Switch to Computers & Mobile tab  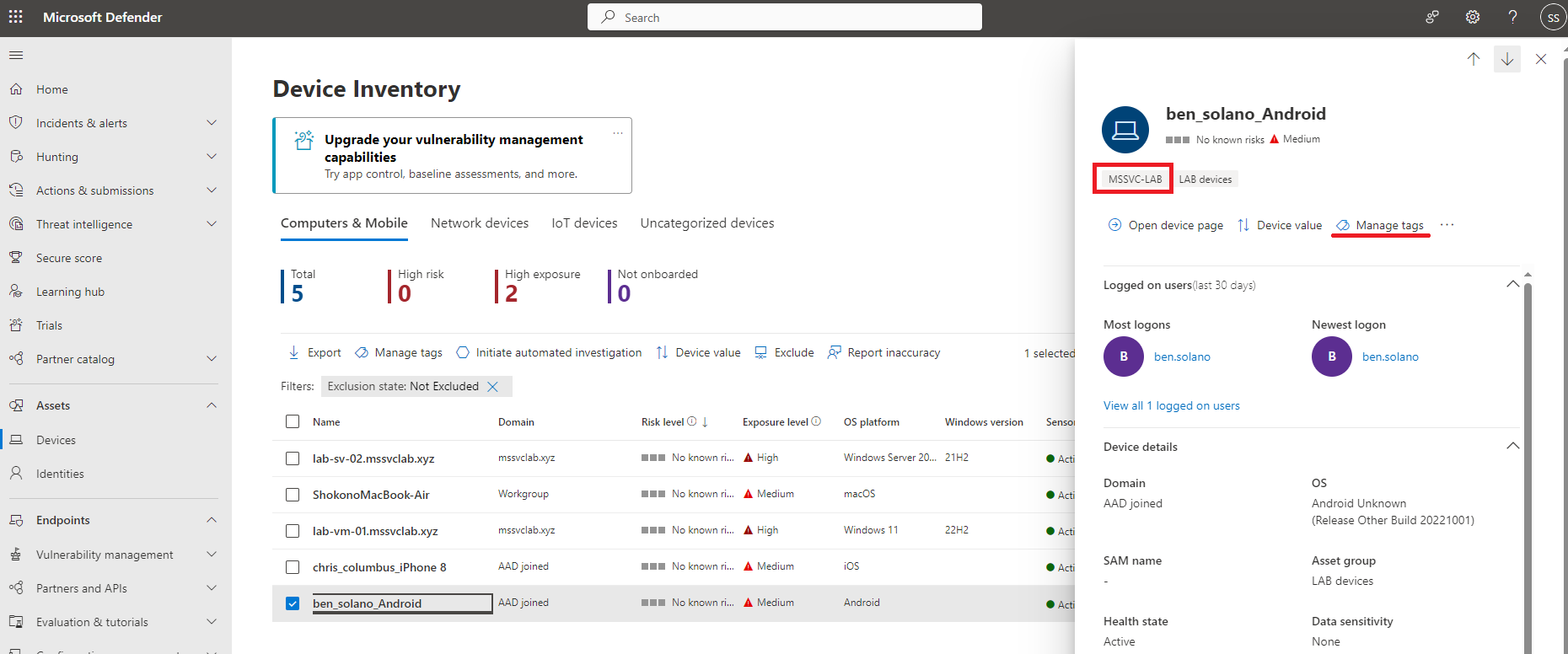click(344, 223)
